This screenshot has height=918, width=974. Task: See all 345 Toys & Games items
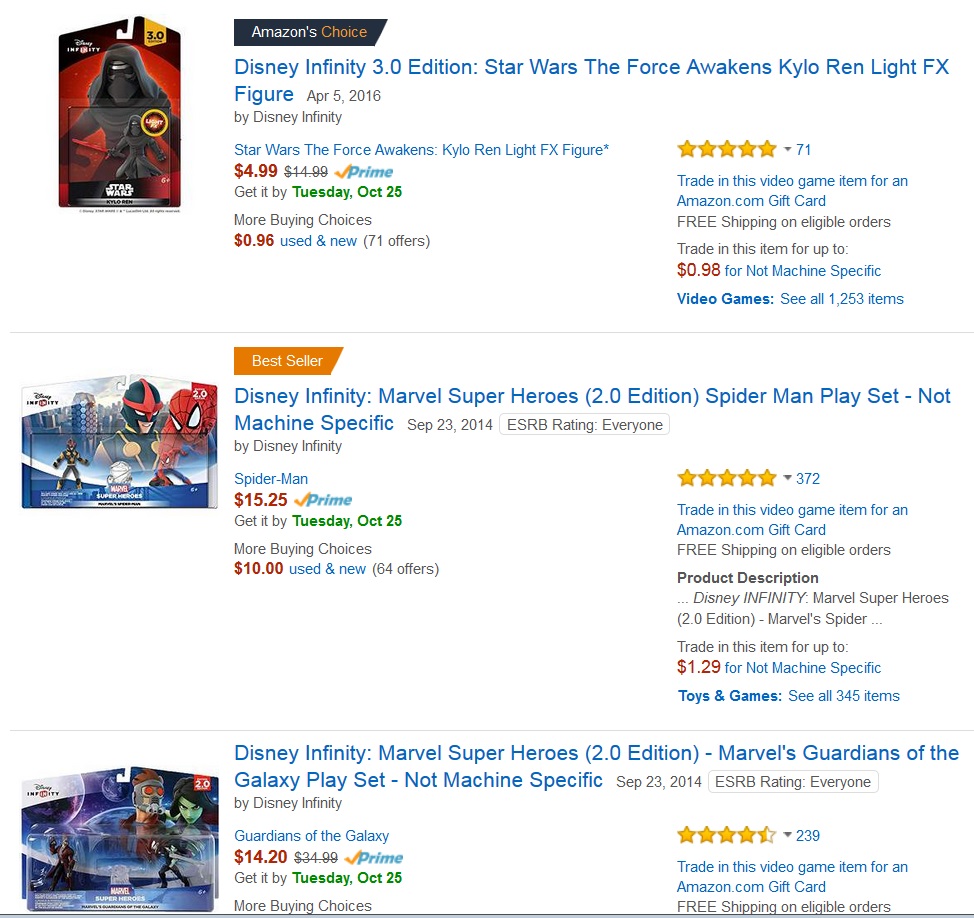pyautogui.click(x=843, y=696)
